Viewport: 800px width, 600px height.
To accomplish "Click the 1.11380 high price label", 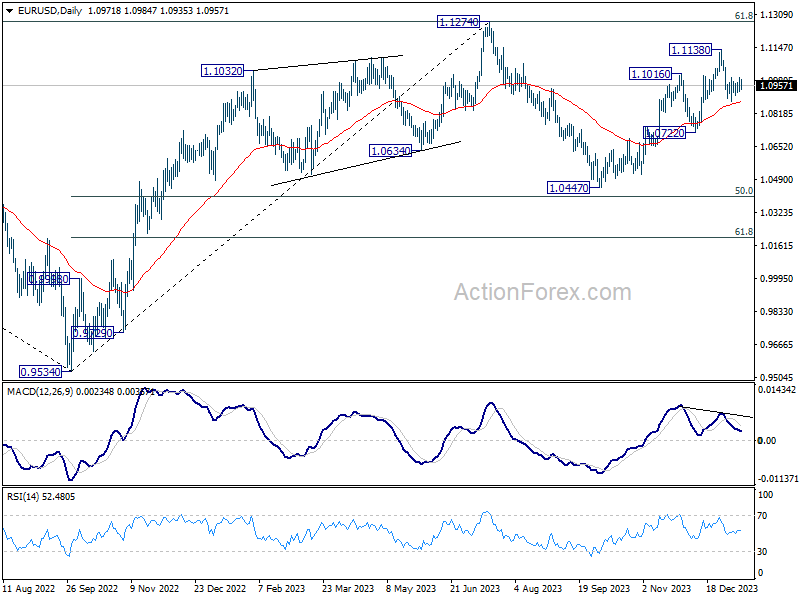I will click(x=690, y=49).
